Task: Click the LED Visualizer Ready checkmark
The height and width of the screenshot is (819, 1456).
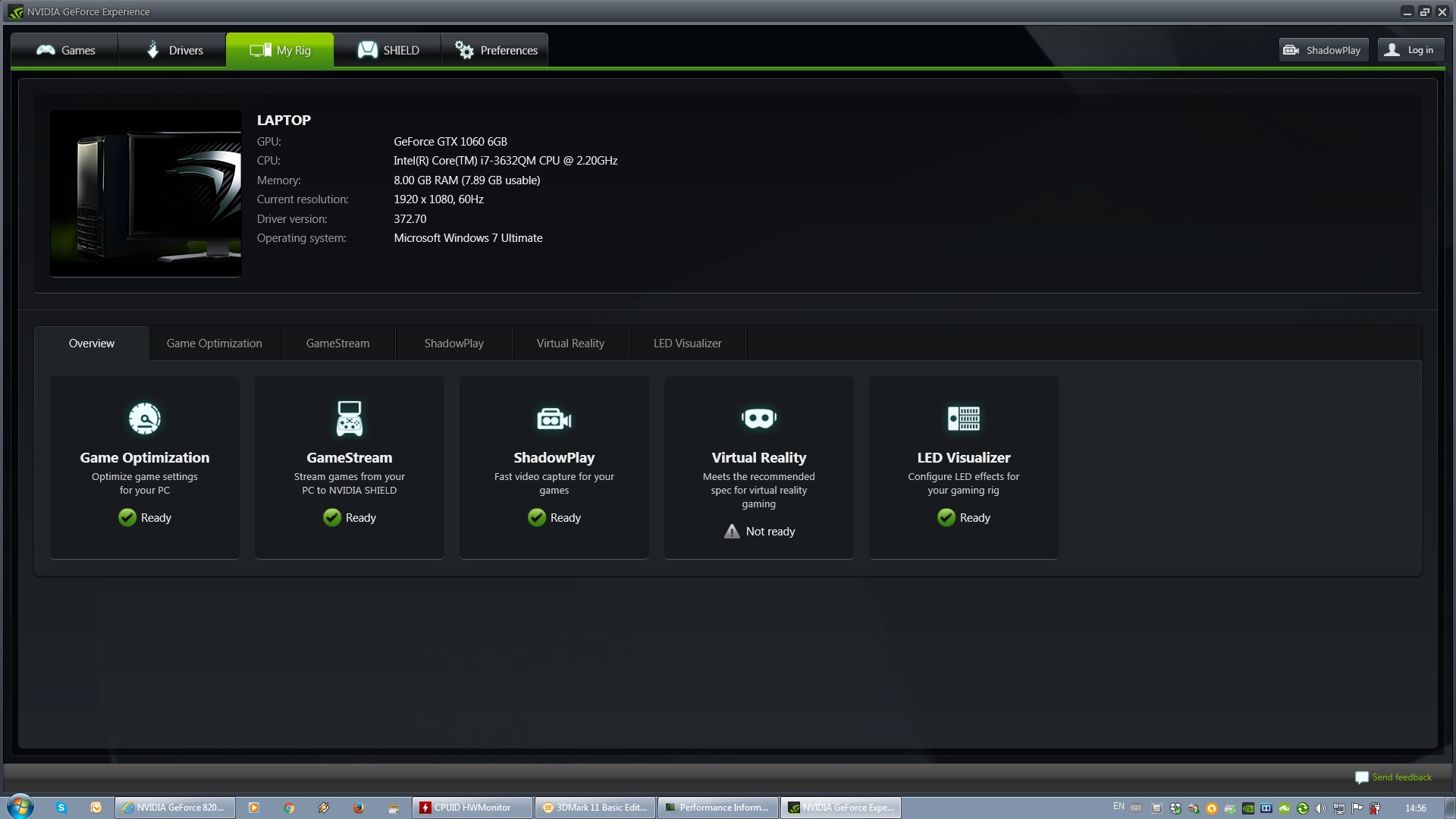Action: [x=946, y=517]
